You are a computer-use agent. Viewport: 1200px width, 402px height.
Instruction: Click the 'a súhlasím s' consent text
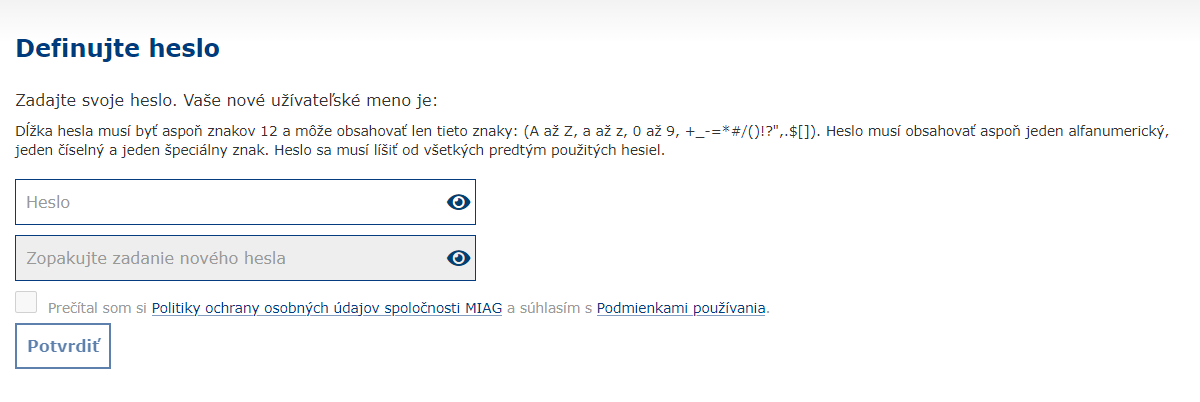tap(549, 308)
